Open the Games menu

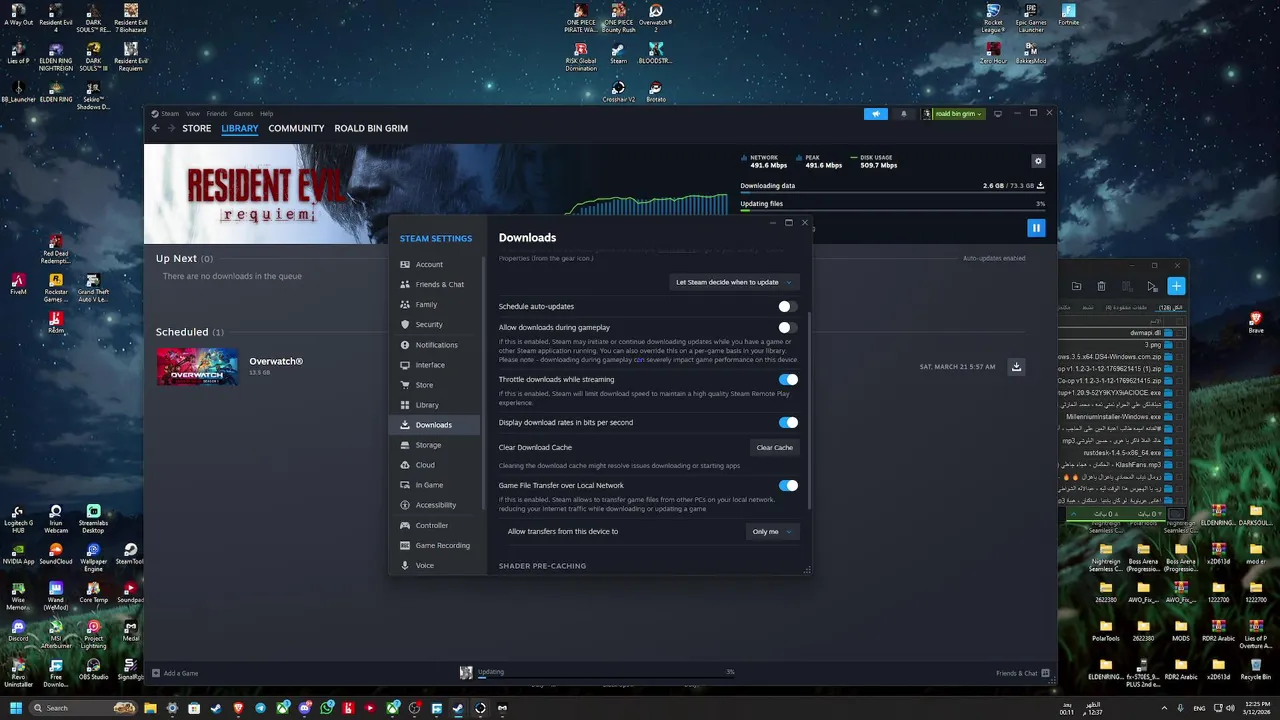(244, 113)
